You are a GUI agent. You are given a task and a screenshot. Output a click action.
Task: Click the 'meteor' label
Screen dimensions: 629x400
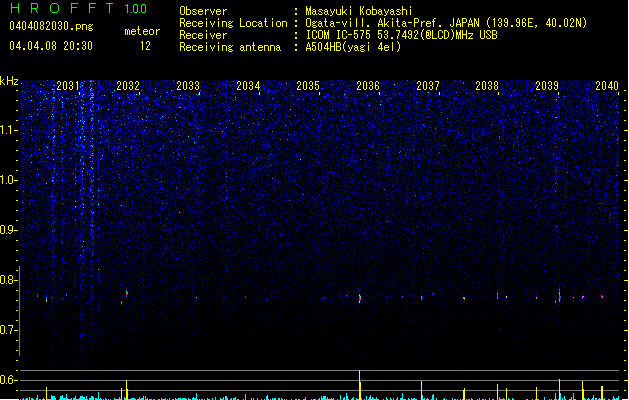point(142,31)
